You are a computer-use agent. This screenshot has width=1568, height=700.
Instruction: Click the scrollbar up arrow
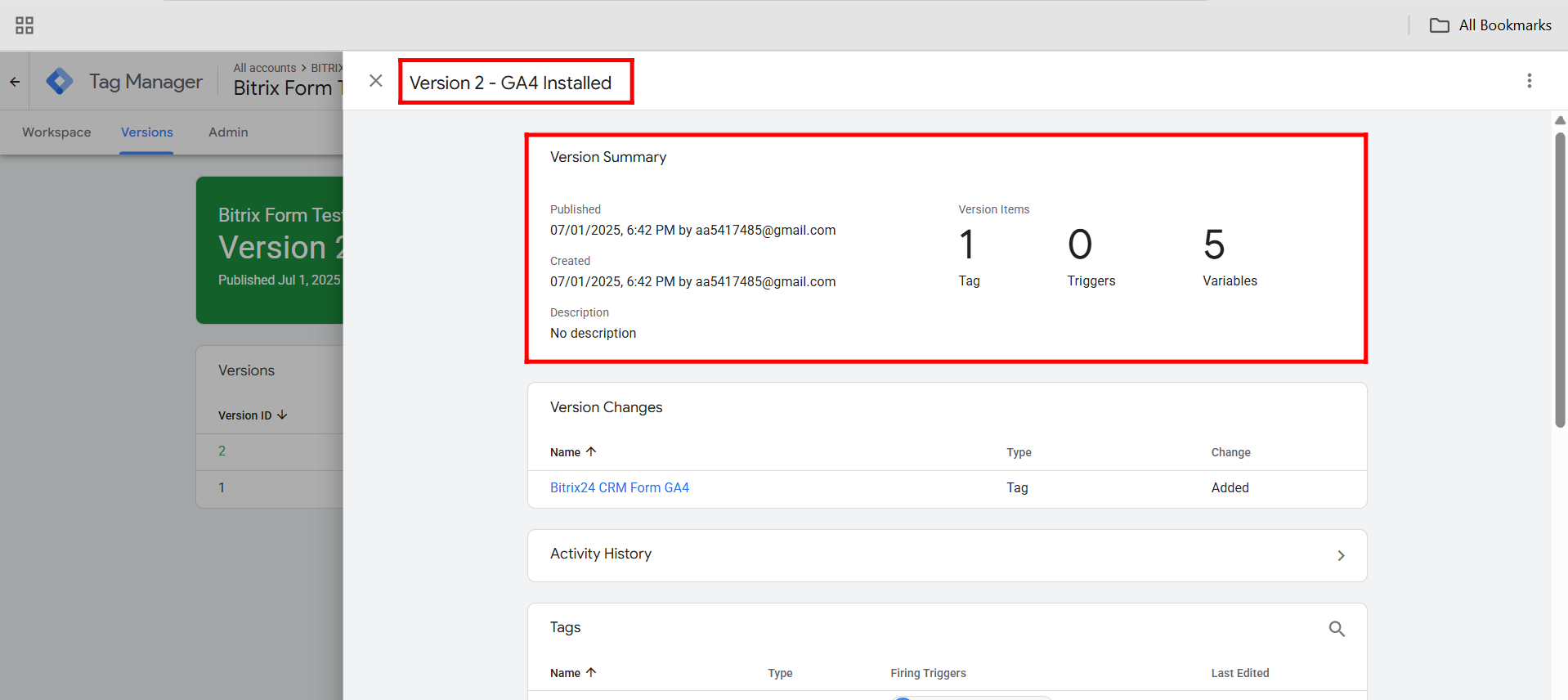coord(1560,120)
